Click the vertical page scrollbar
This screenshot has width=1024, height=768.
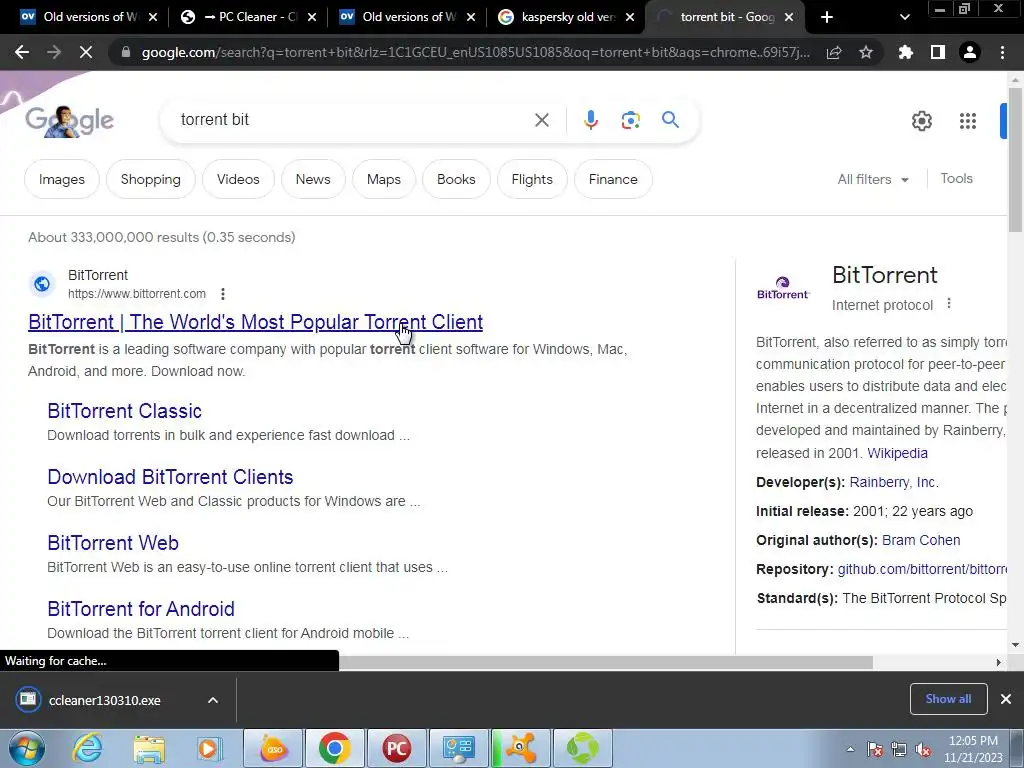tap(1015, 160)
